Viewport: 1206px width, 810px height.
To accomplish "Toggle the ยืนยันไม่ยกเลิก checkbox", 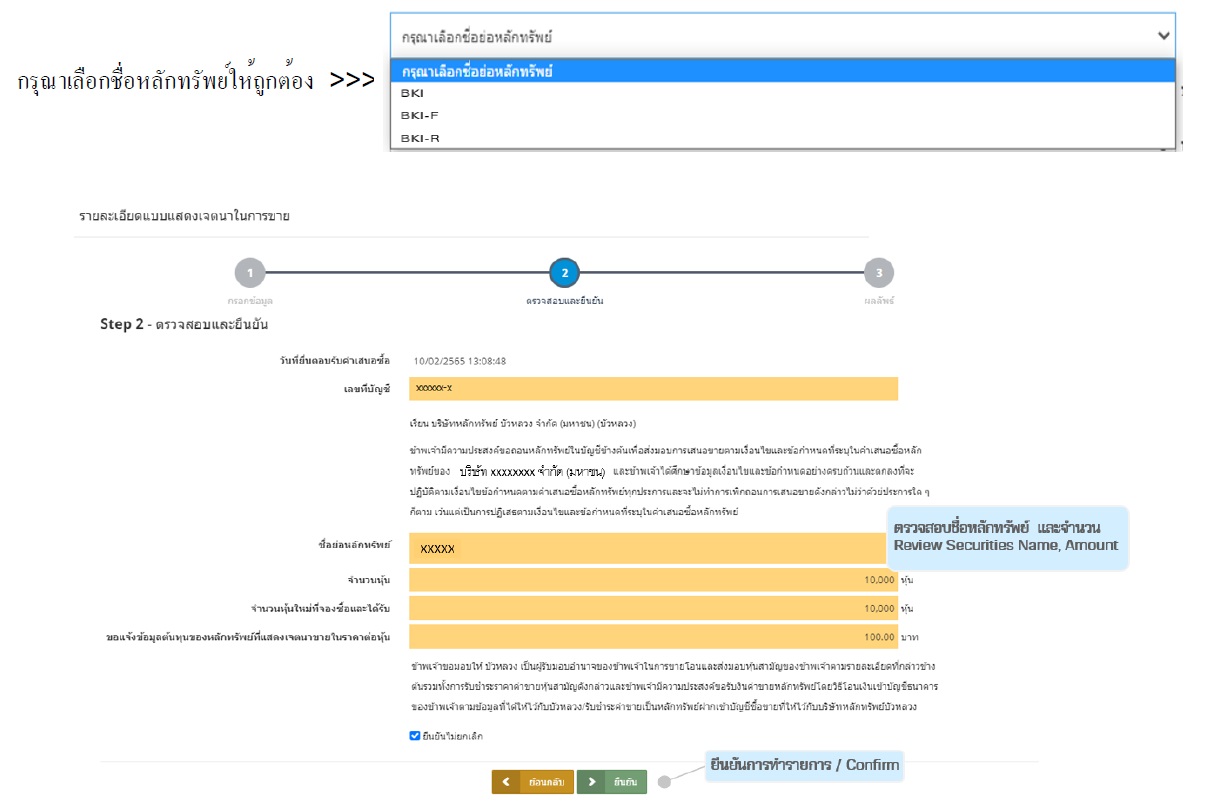I will 415,736.
